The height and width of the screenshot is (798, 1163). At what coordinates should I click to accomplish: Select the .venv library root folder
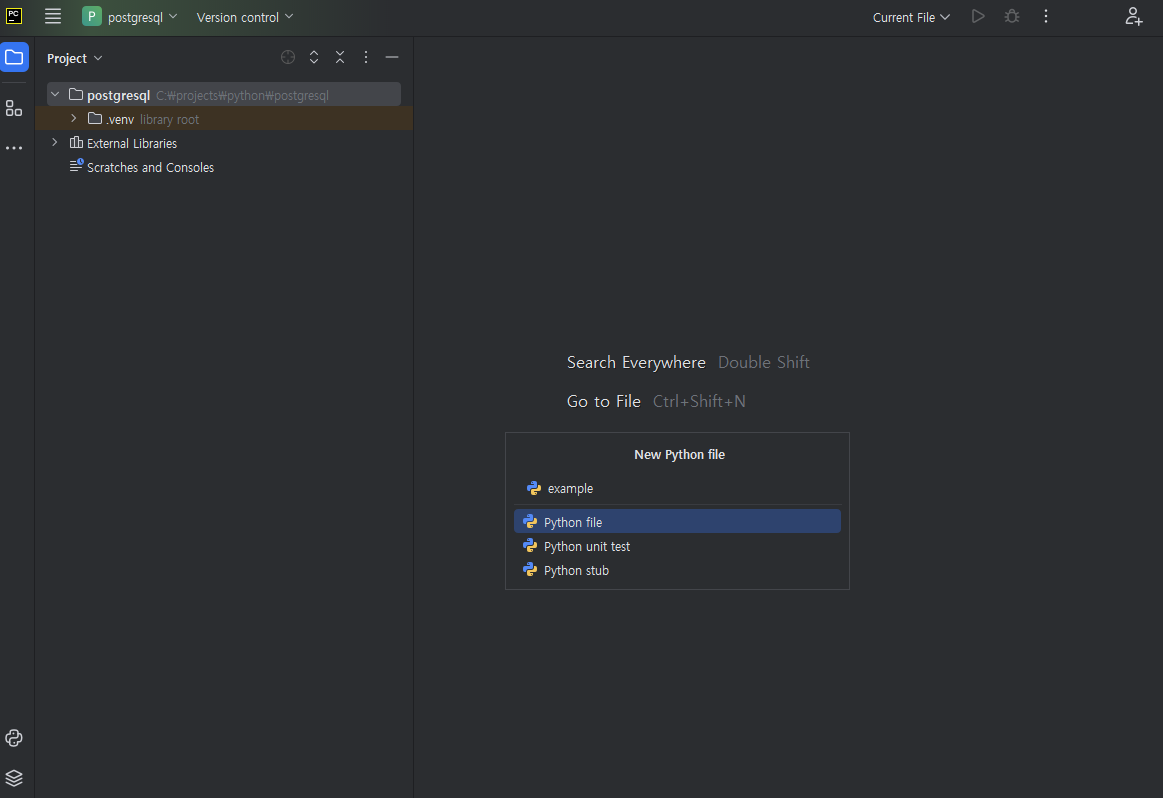click(224, 119)
